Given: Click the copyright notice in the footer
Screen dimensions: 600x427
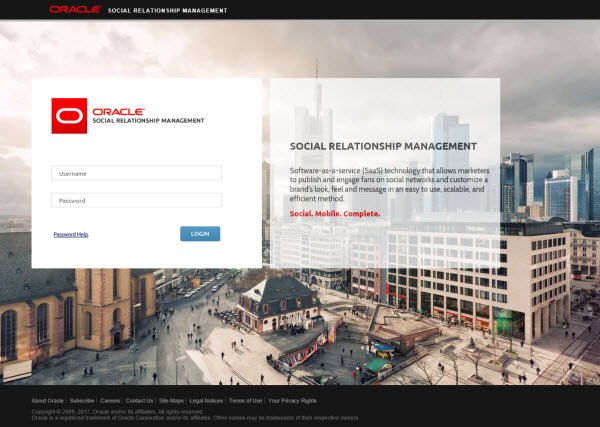Looking at the screenshot, I should tap(118, 411).
